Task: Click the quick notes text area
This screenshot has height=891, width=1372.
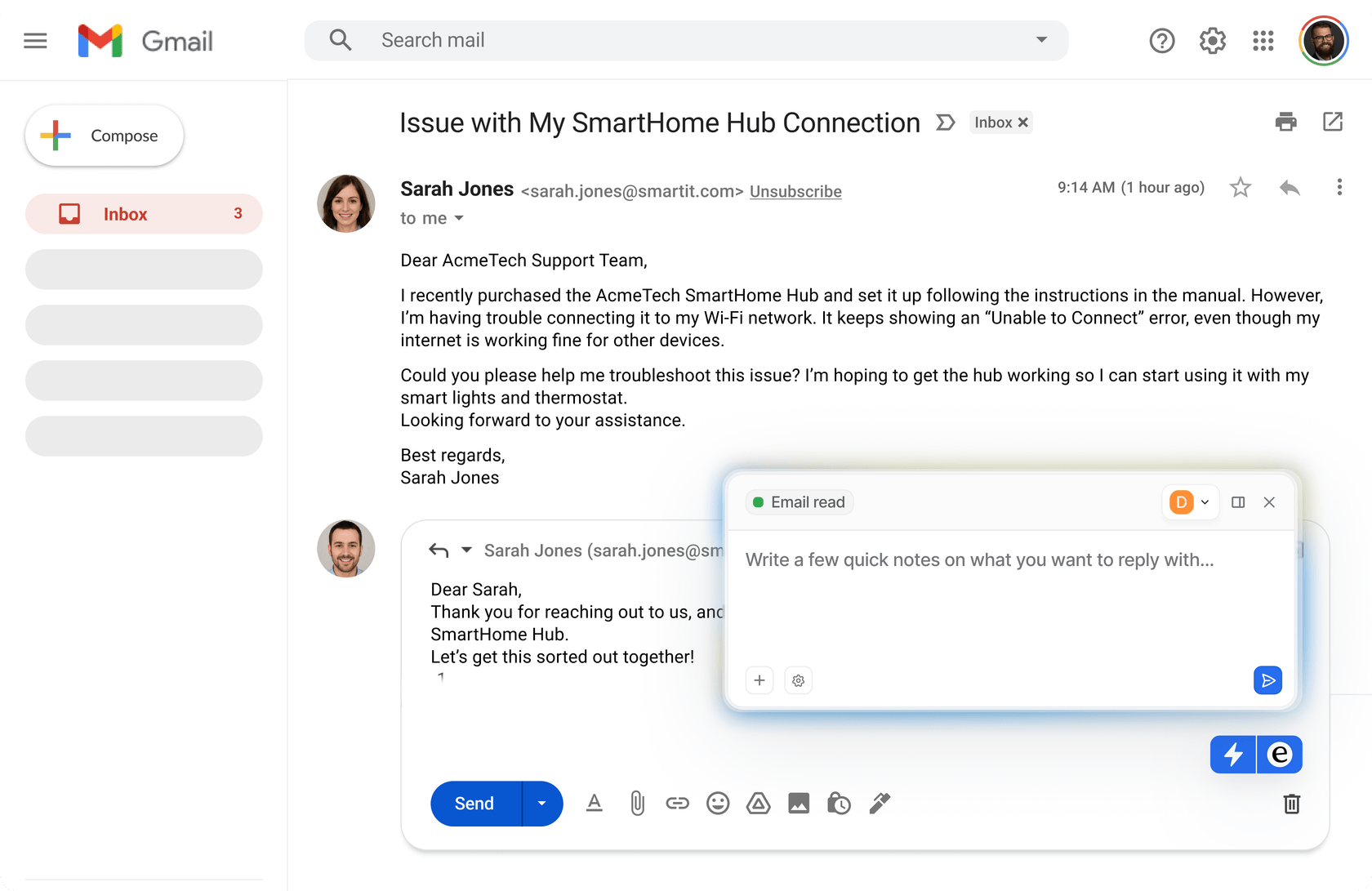Action: tap(1011, 596)
